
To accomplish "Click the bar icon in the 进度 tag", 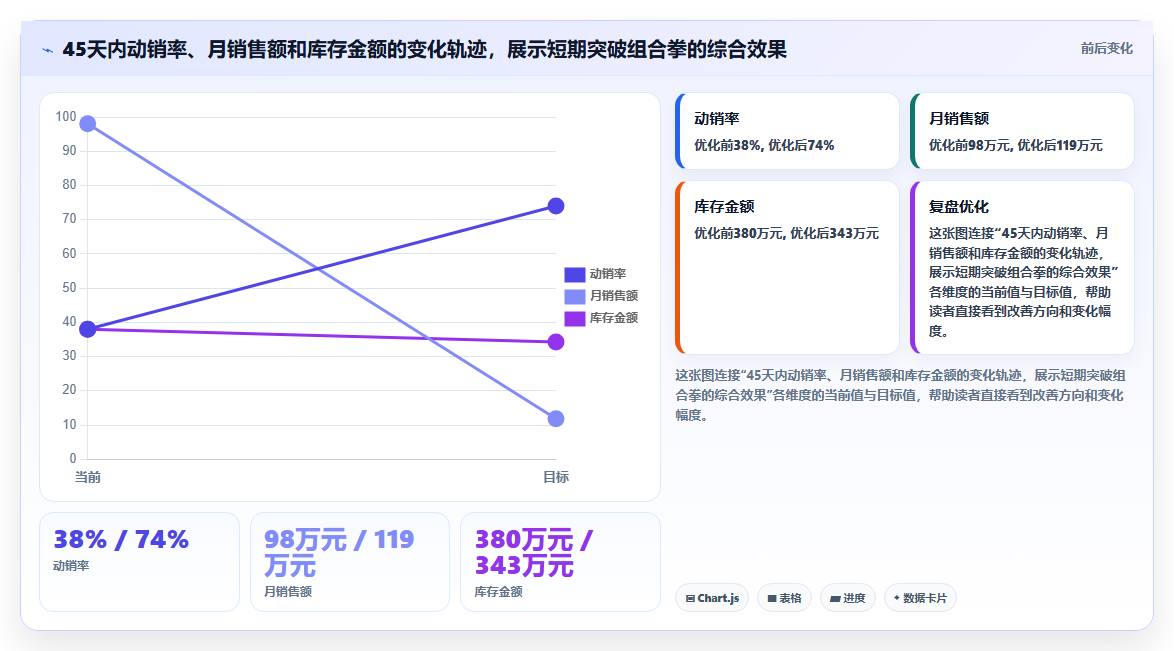I will pyautogui.click(x=835, y=599).
